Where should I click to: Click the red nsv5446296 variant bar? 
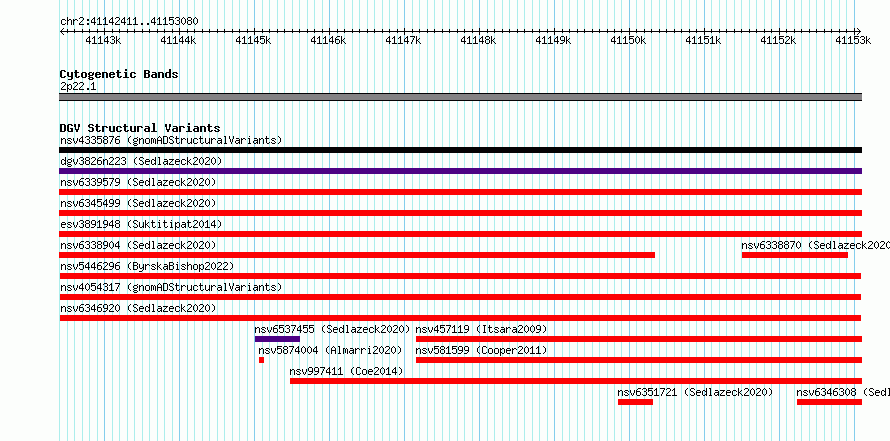(460, 276)
